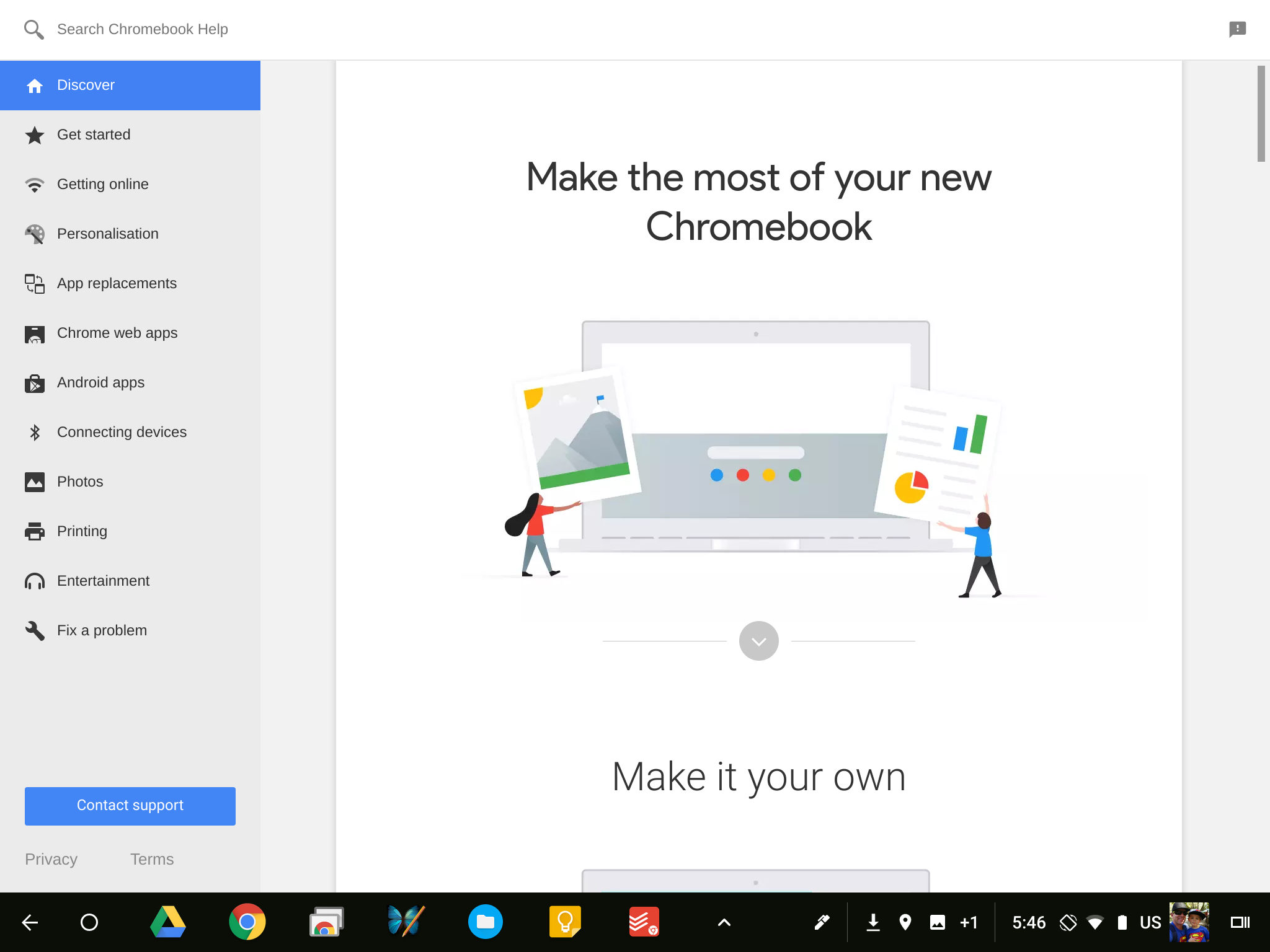The height and width of the screenshot is (952, 1270).
Task: Open the Discover section
Action: [x=130, y=86]
